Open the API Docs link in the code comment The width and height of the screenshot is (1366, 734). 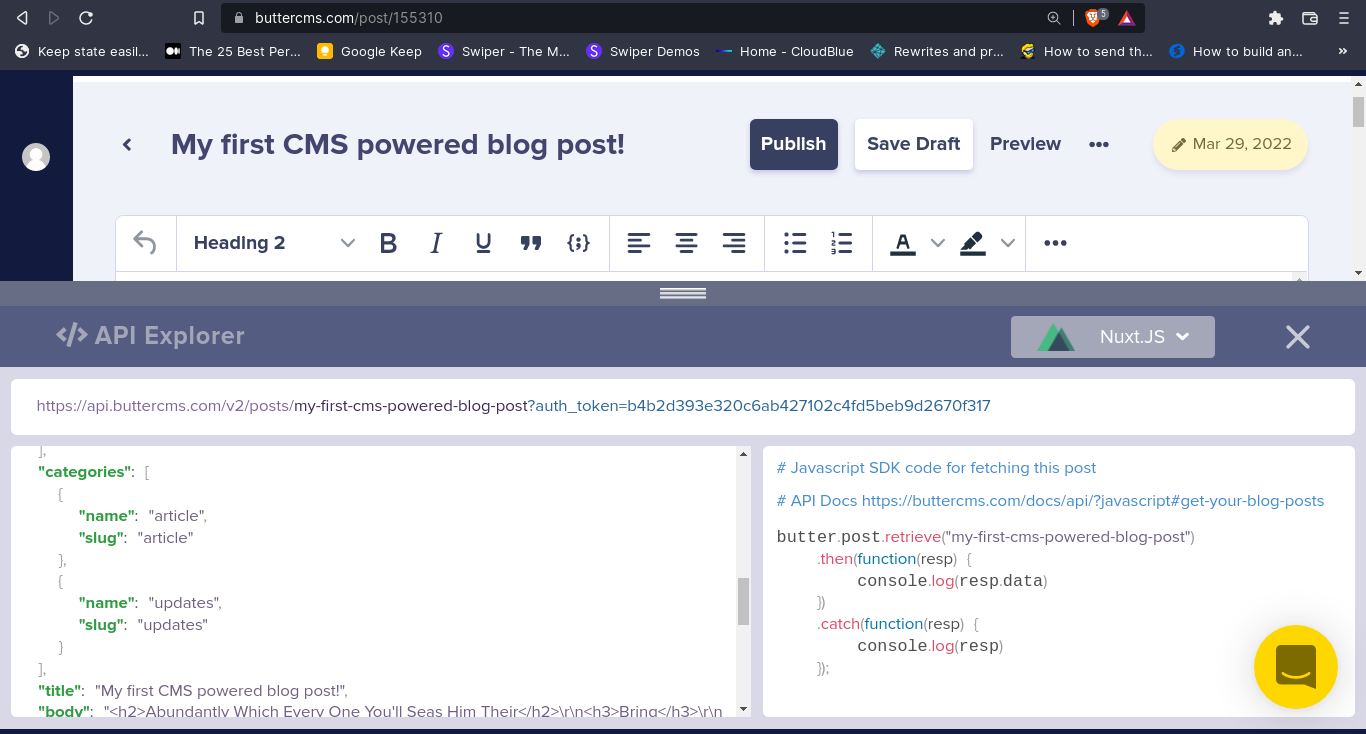pos(1093,500)
